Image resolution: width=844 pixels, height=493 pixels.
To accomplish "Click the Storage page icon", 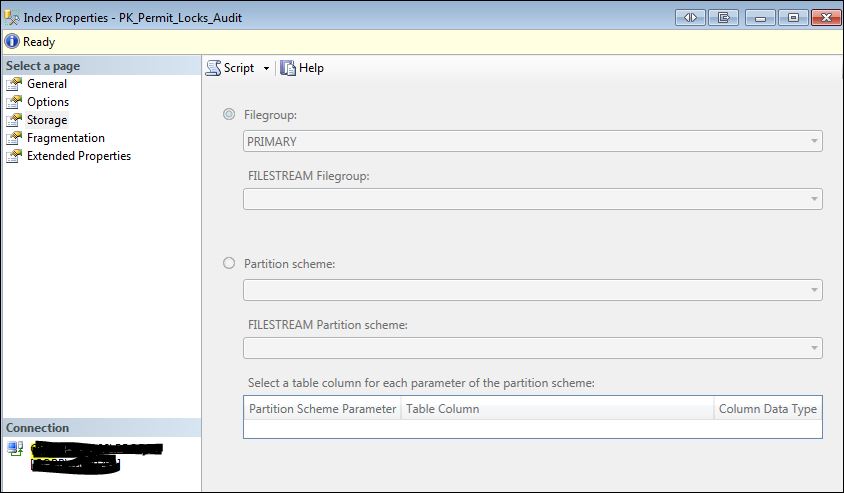I will click(14, 120).
